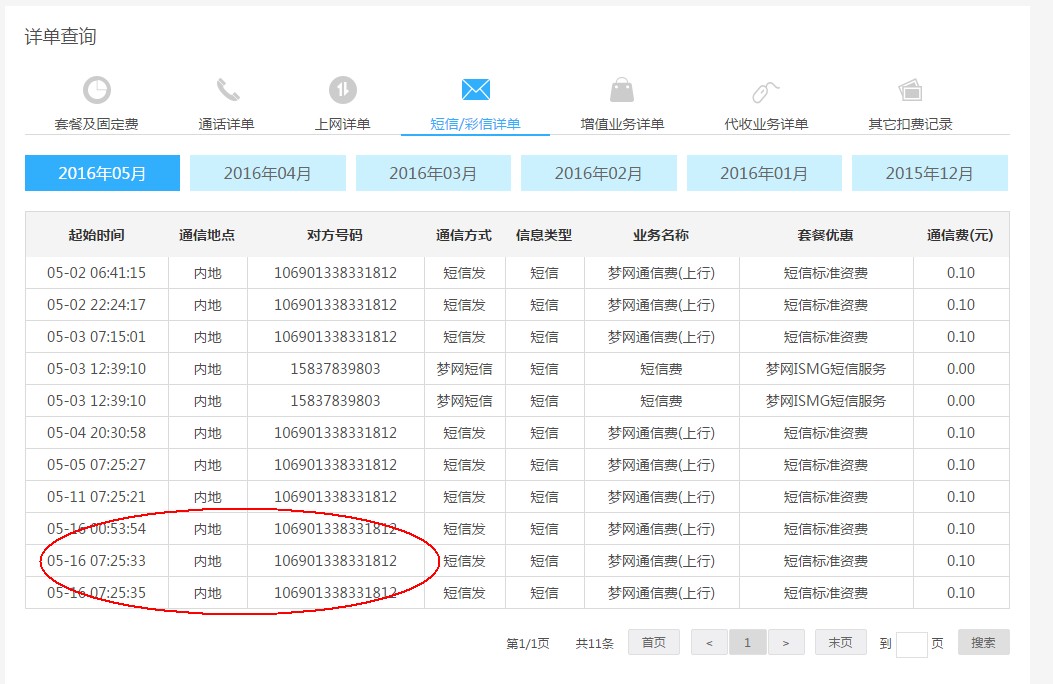The height and width of the screenshot is (684, 1053).
Task: Click the mouse icon for 代收业务详单
Action: [766, 91]
